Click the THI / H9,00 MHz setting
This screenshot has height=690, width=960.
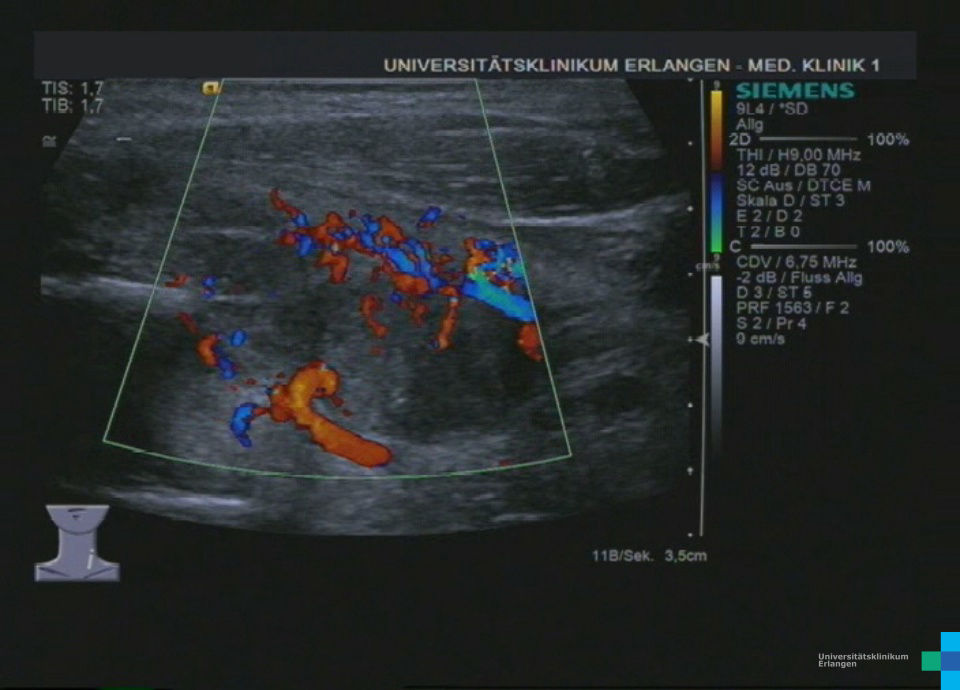(x=797, y=155)
